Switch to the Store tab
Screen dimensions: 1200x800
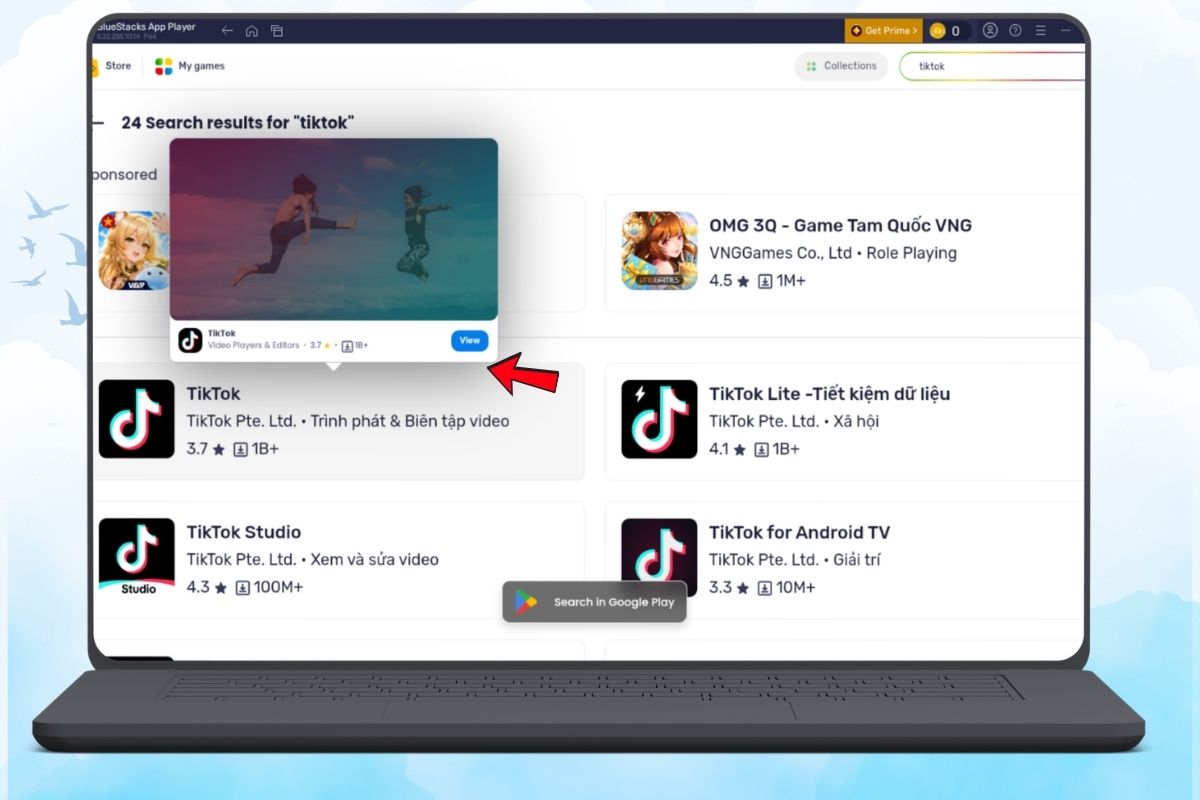pyautogui.click(x=110, y=66)
